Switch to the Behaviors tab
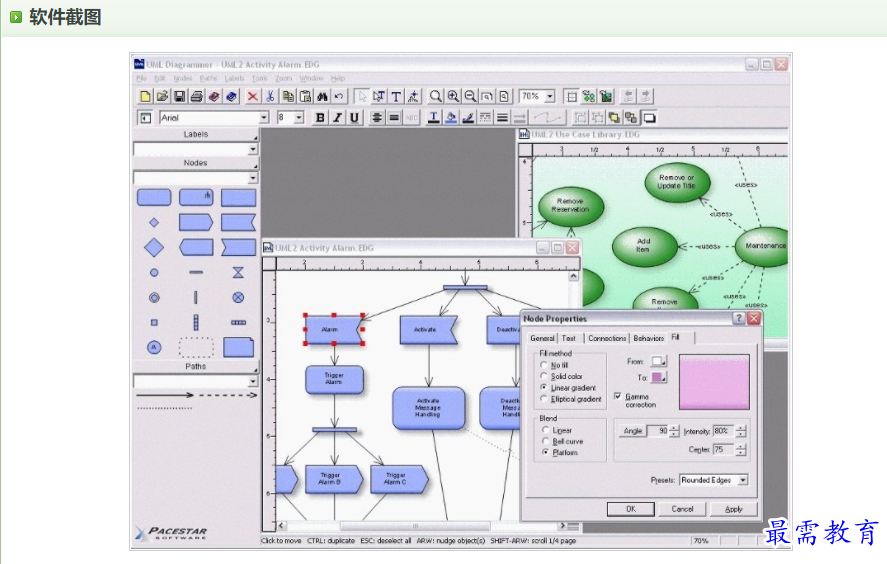887x564 pixels. 648,338
